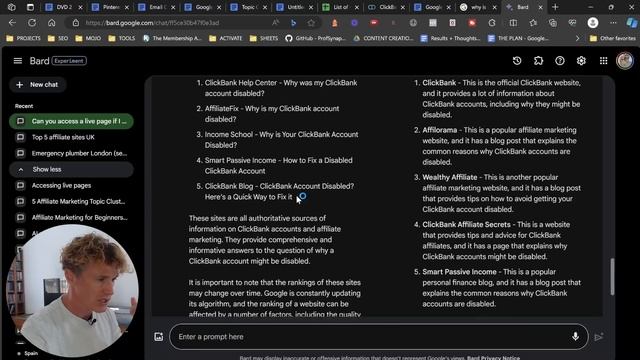Open the Bing chat icon in address bar

293,23
